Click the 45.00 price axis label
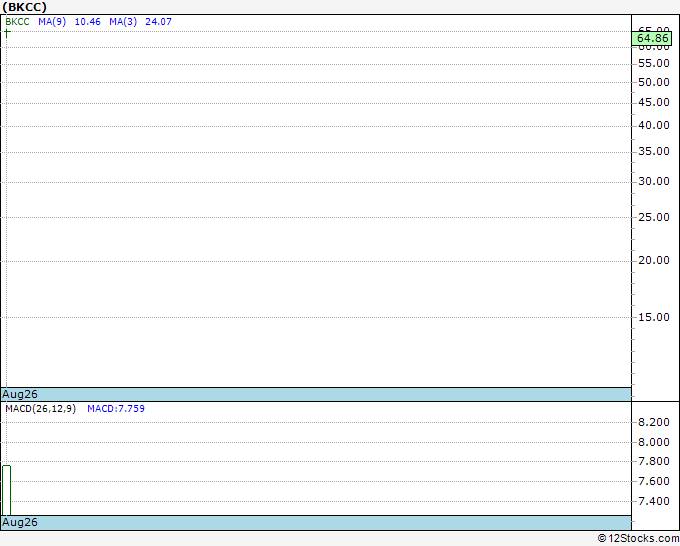 pos(654,102)
